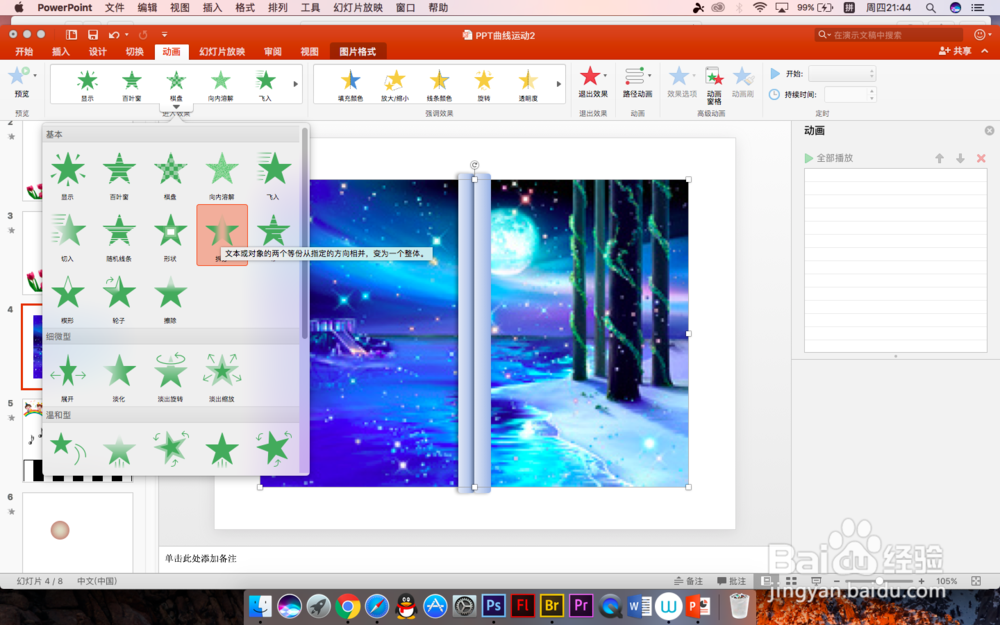The height and width of the screenshot is (625, 1000).
Task: Start slide show from status bar icon
Action: coord(816,581)
